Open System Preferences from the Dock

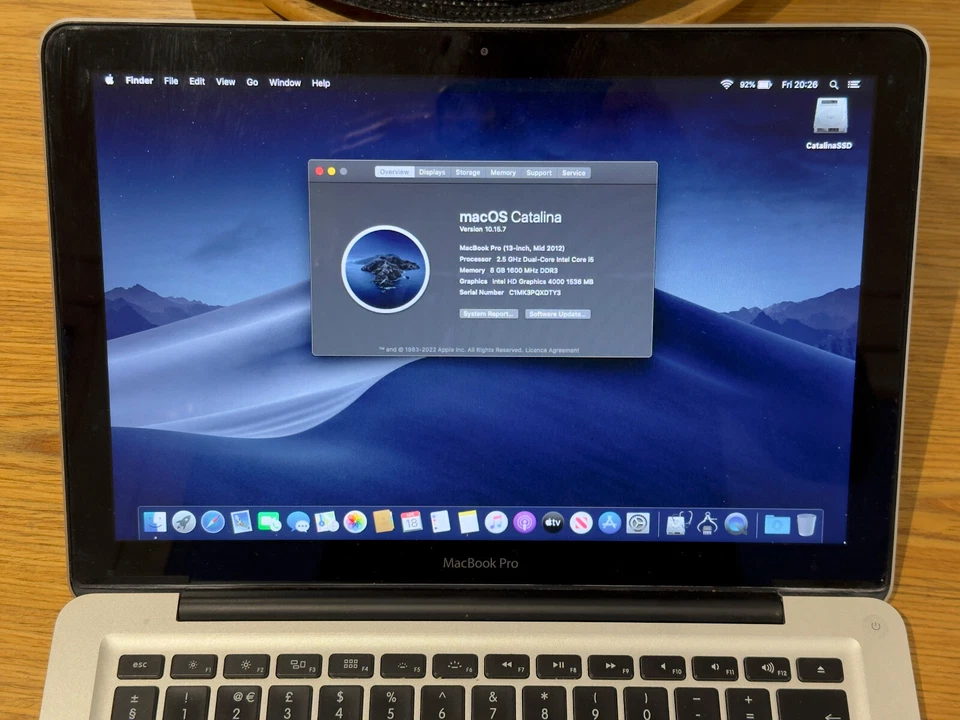click(x=639, y=522)
